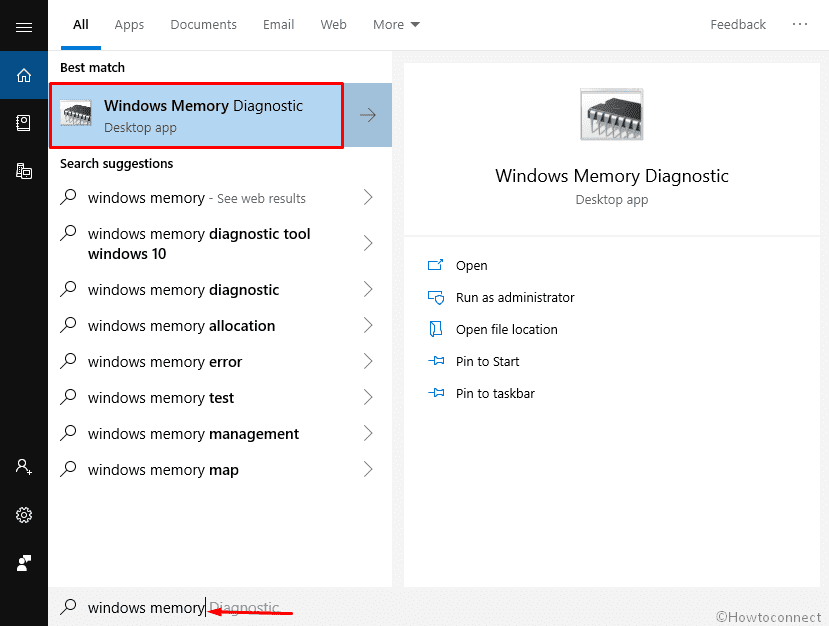Click large memory chip icon in preview pane
The width and height of the screenshot is (829, 626).
click(612, 114)
